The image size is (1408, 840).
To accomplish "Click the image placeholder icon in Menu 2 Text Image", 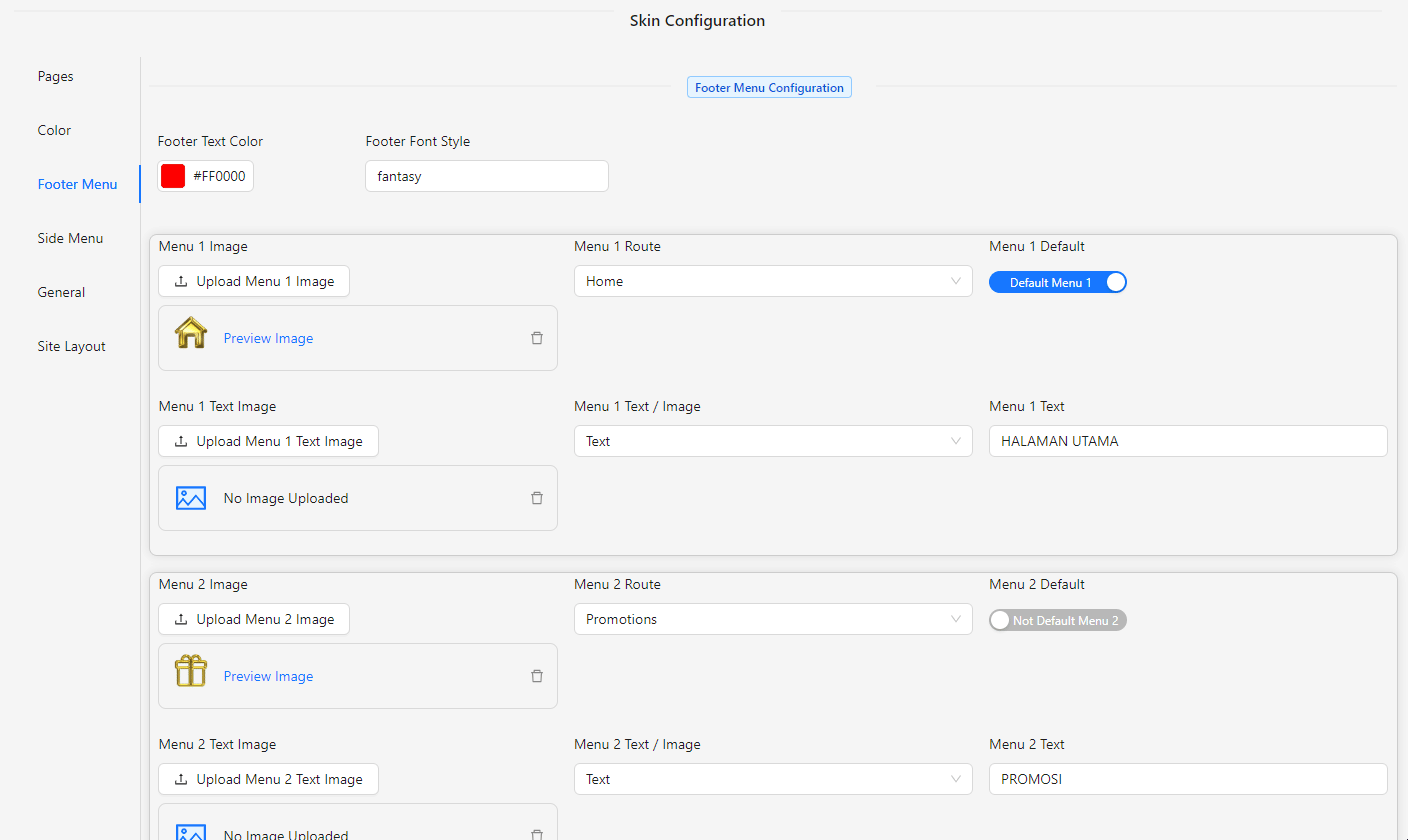I will point(191,832).
